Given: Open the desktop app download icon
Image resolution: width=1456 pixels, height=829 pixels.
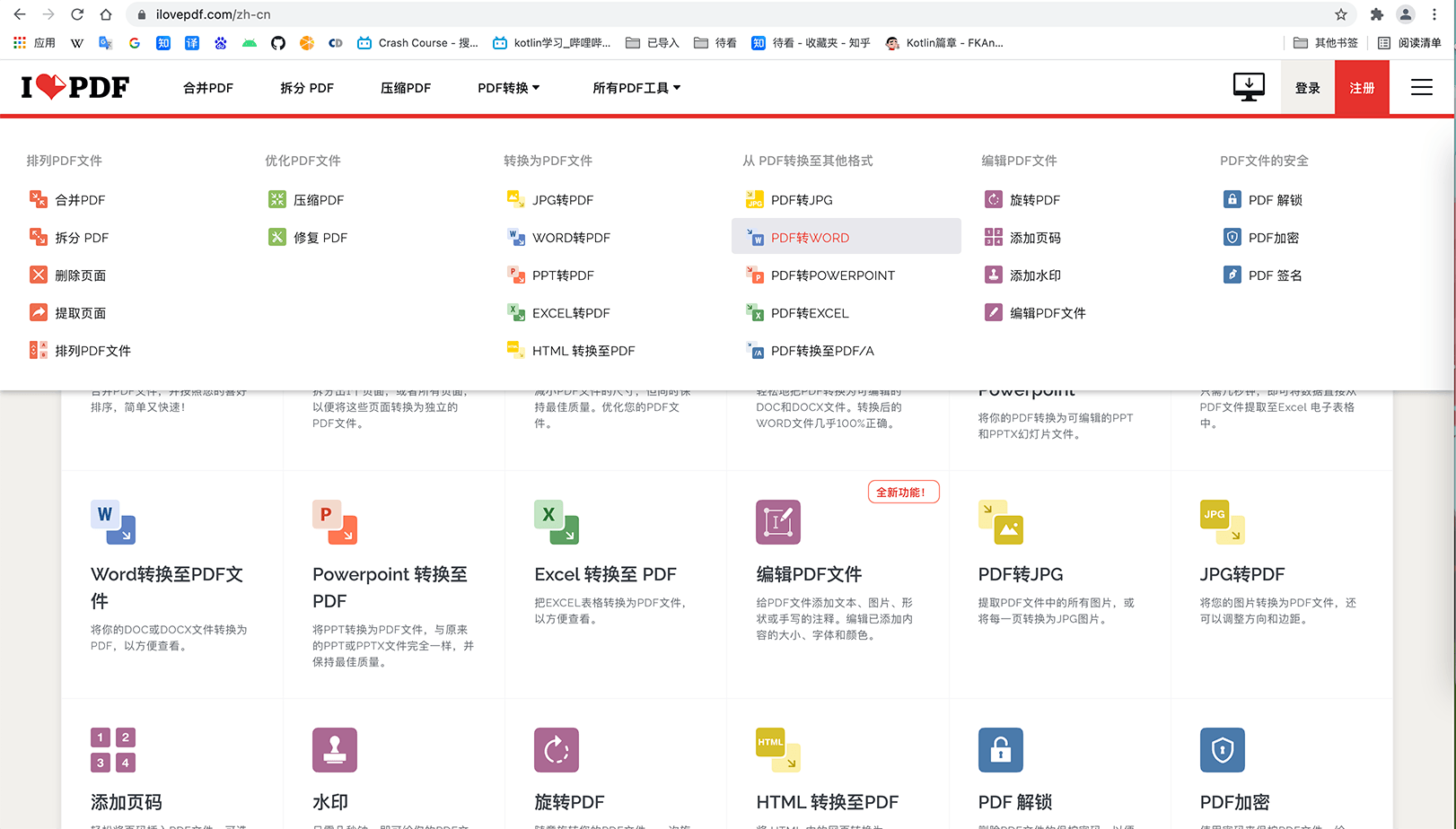Looking at the screenshot, I should click(x=1249, y=87).
